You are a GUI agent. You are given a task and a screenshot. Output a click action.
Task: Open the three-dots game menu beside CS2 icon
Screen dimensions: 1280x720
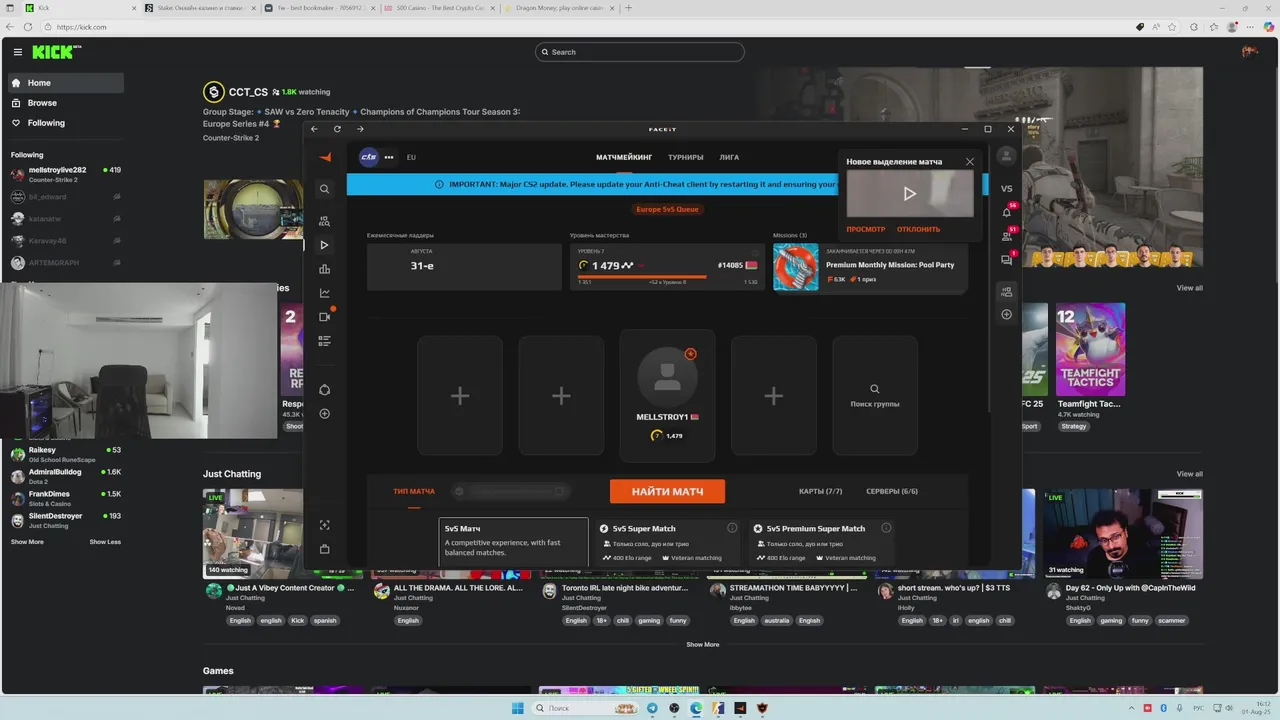pos(389,157)
